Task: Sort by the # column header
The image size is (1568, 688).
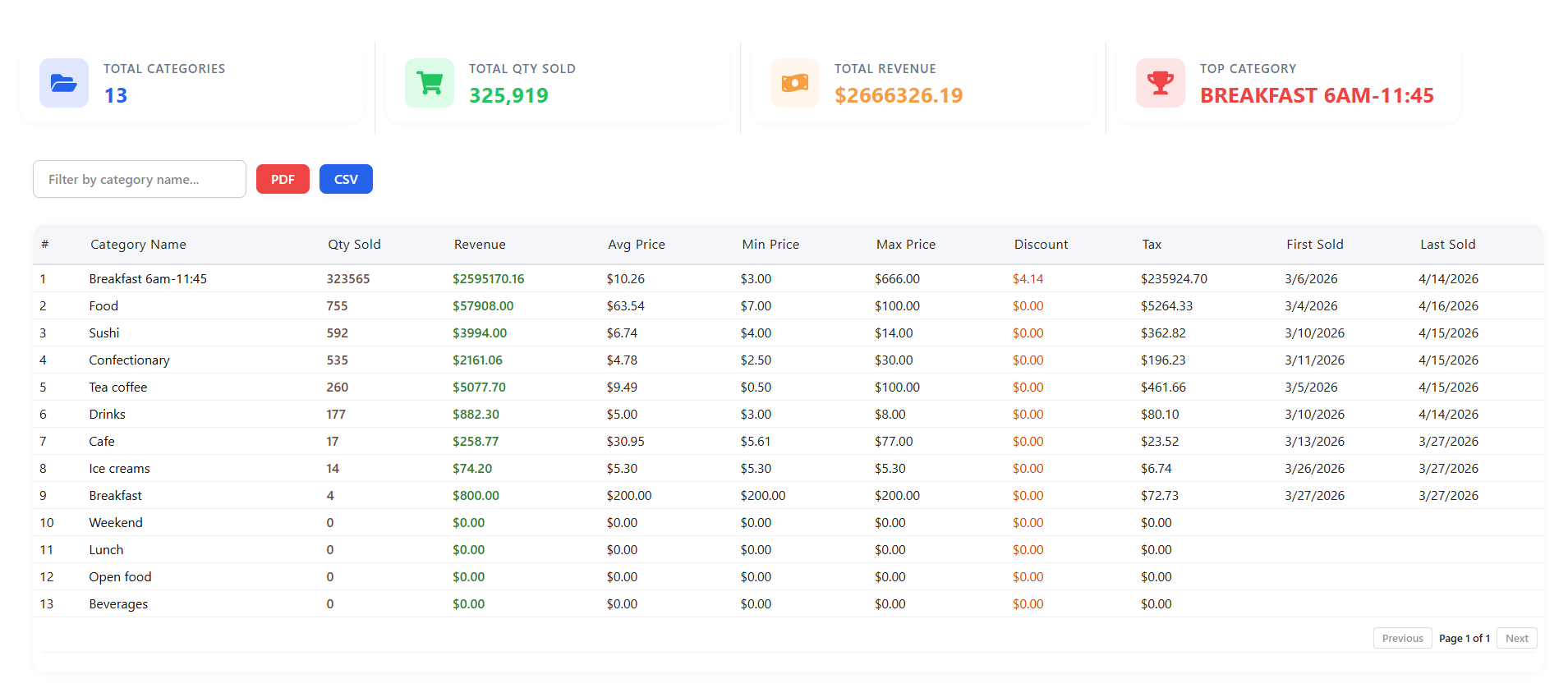Action: point(45,244)
